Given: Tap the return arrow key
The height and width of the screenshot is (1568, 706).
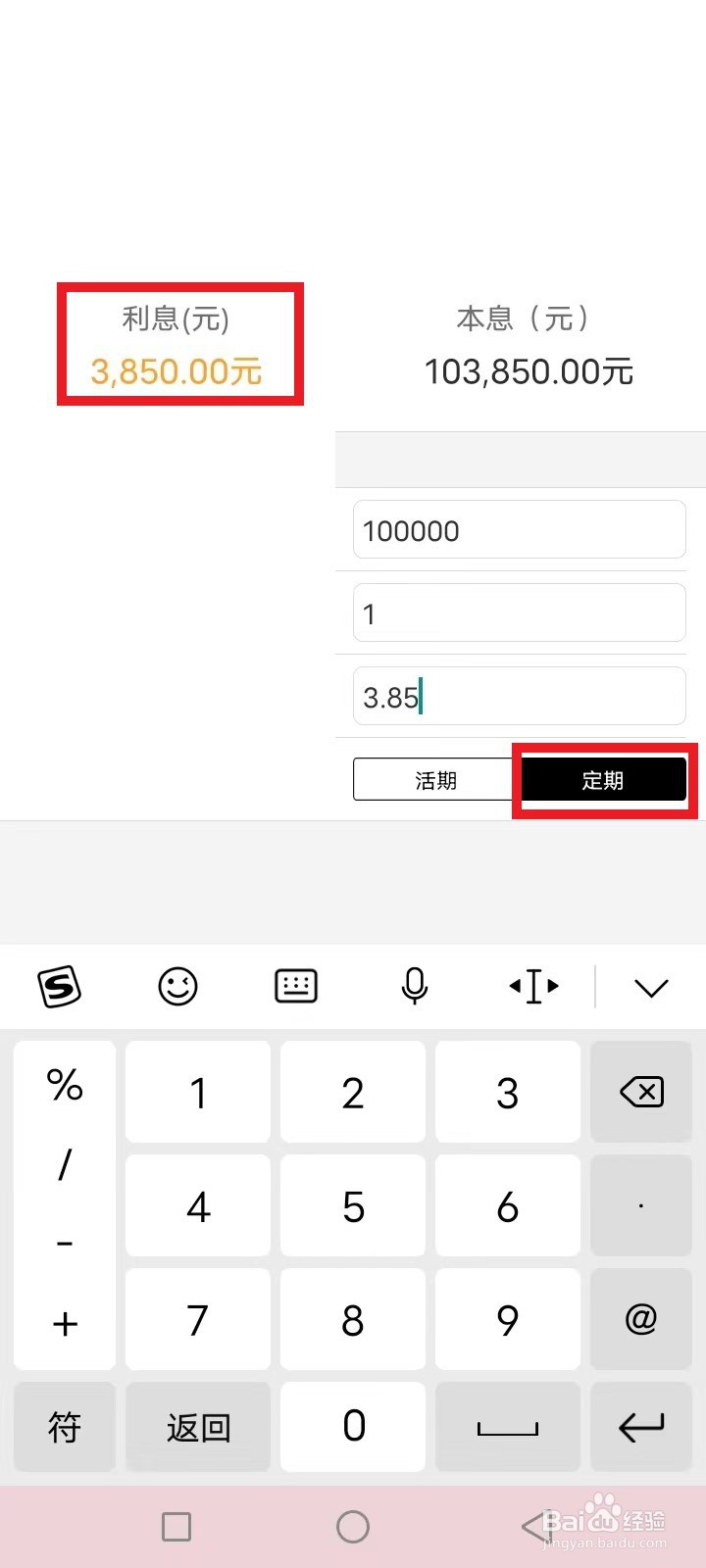Looking at the screenshot, I should tap(641, 1427).
